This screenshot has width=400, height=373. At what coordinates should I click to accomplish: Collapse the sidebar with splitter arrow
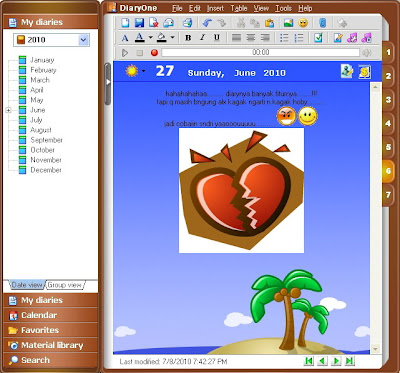tap(108, 82)
